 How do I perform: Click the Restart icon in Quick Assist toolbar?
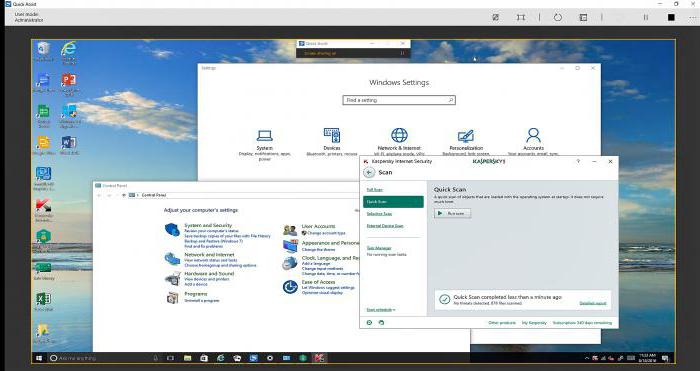(x=558, y=17)
